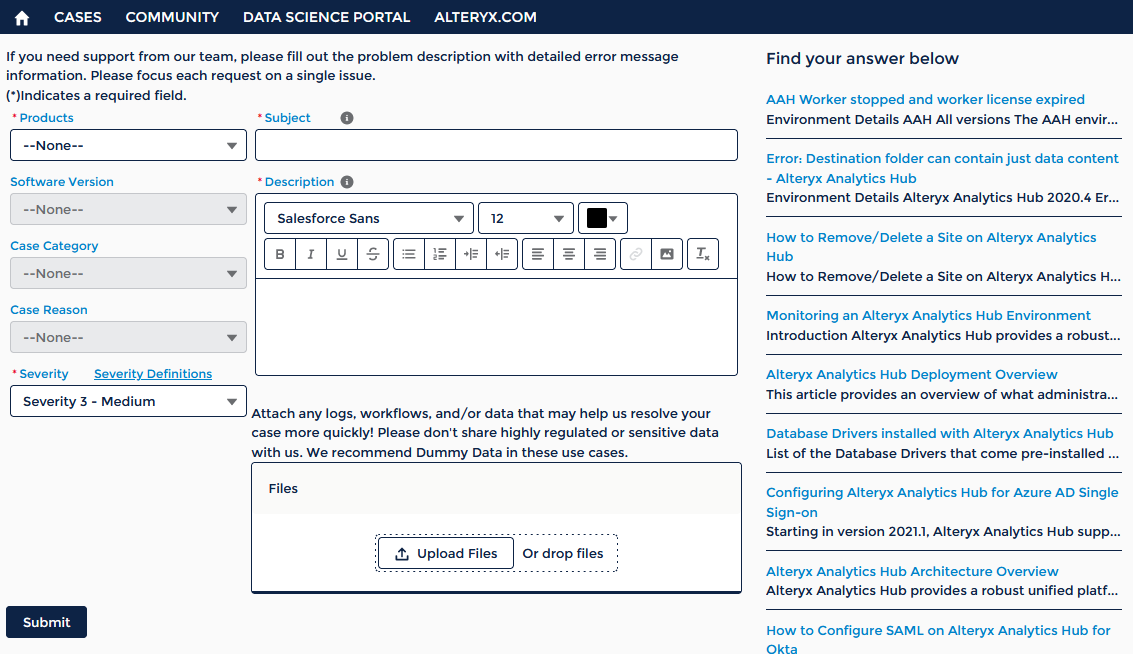
Task: Show the Subject field info tooltip
Action: click(x=347, y=118)
